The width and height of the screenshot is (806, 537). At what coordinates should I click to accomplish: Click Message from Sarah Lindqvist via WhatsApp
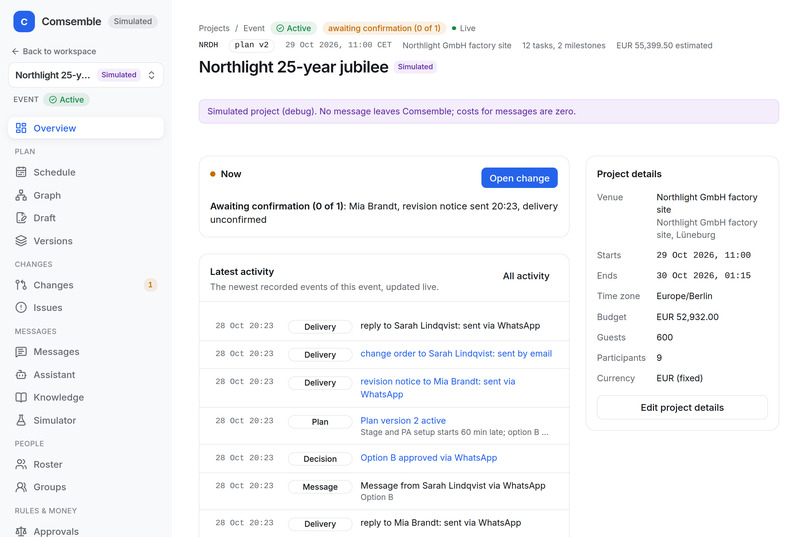coord(452,486)
